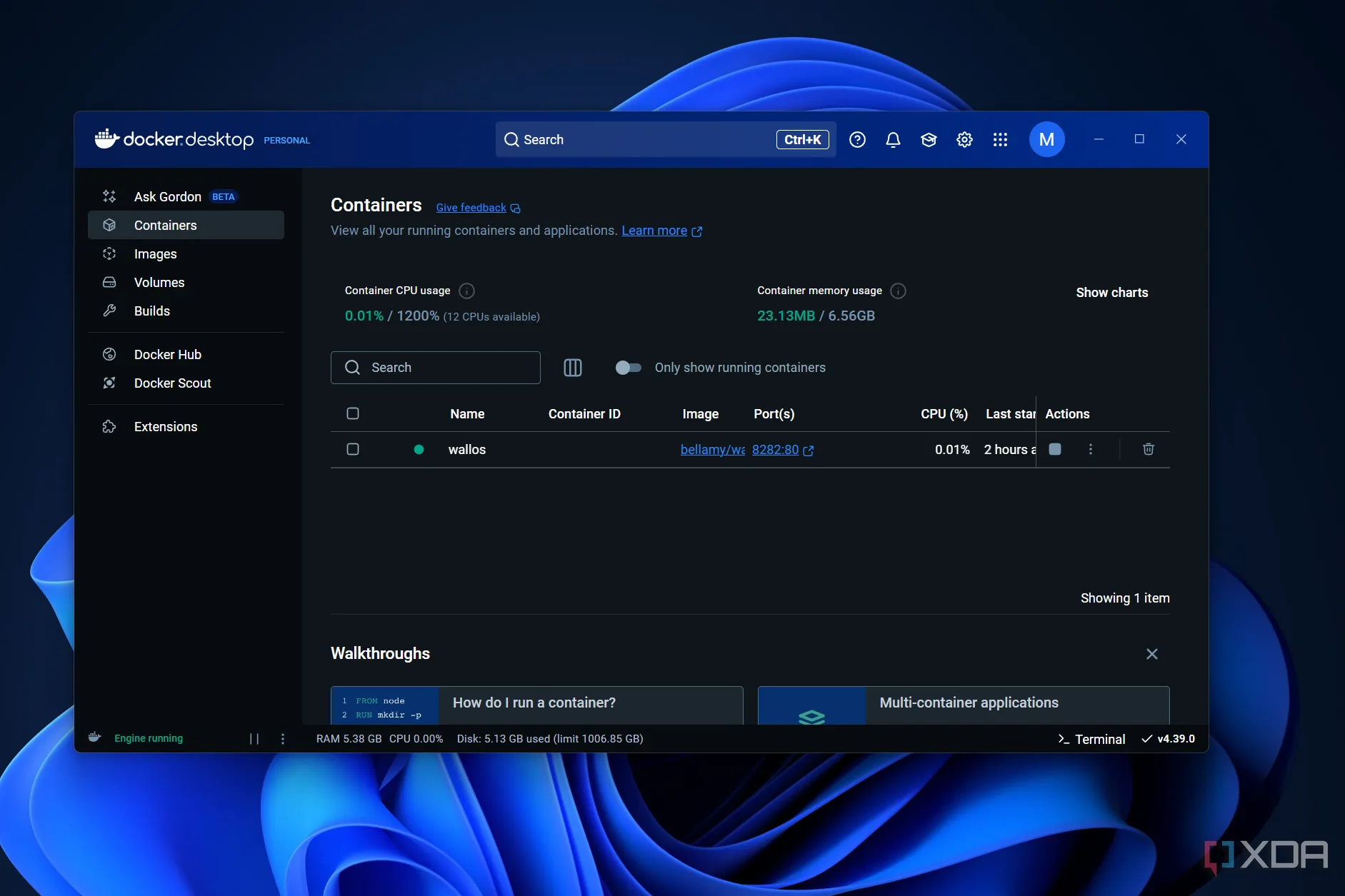The image size is (1345, 896).
Task: Toggle Only show running containers
Action: click(x=629, y=368)
